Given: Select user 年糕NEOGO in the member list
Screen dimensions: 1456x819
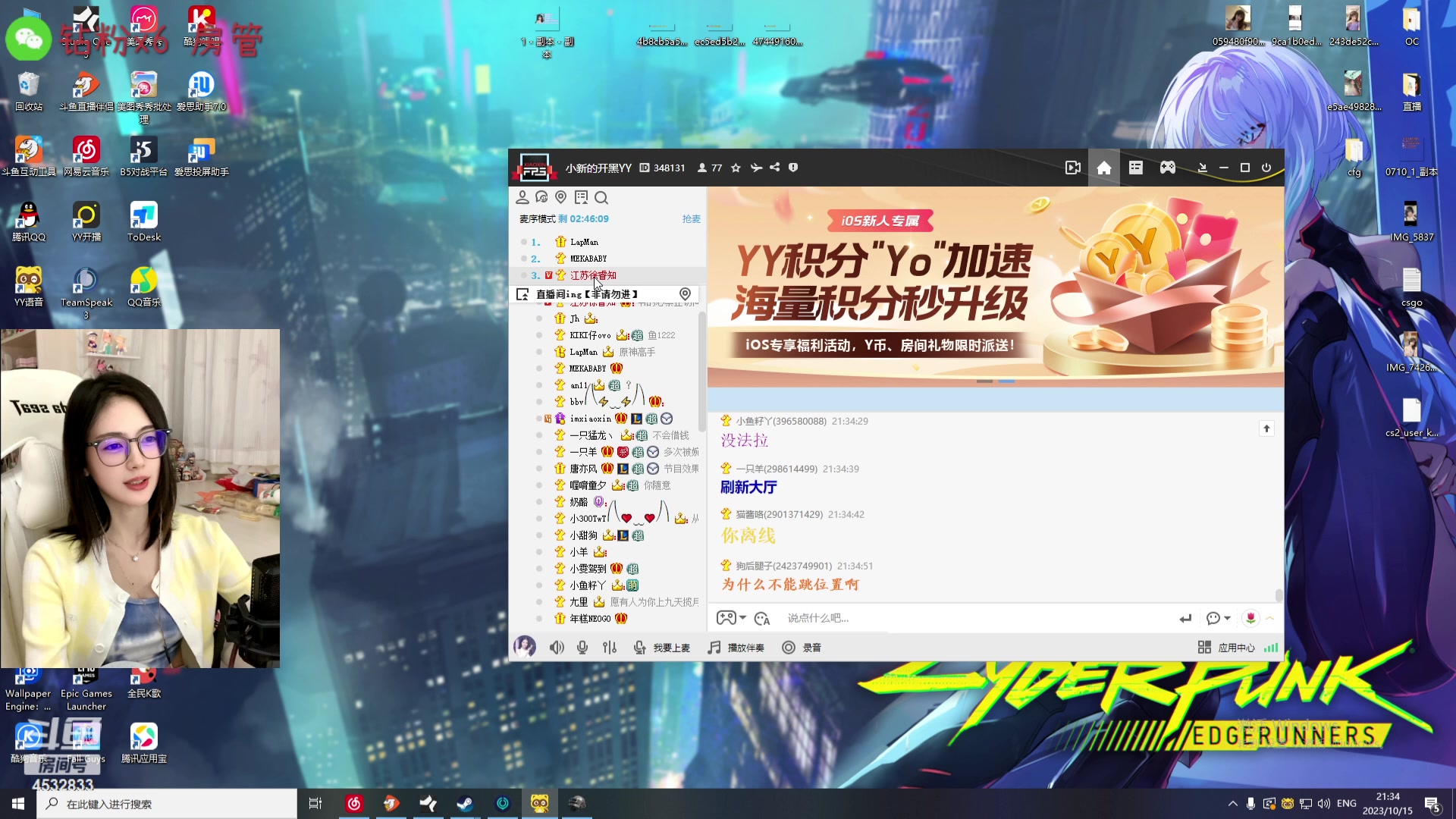Looking at the screenshot, I should pyautogui.click(x=590, y=619).
